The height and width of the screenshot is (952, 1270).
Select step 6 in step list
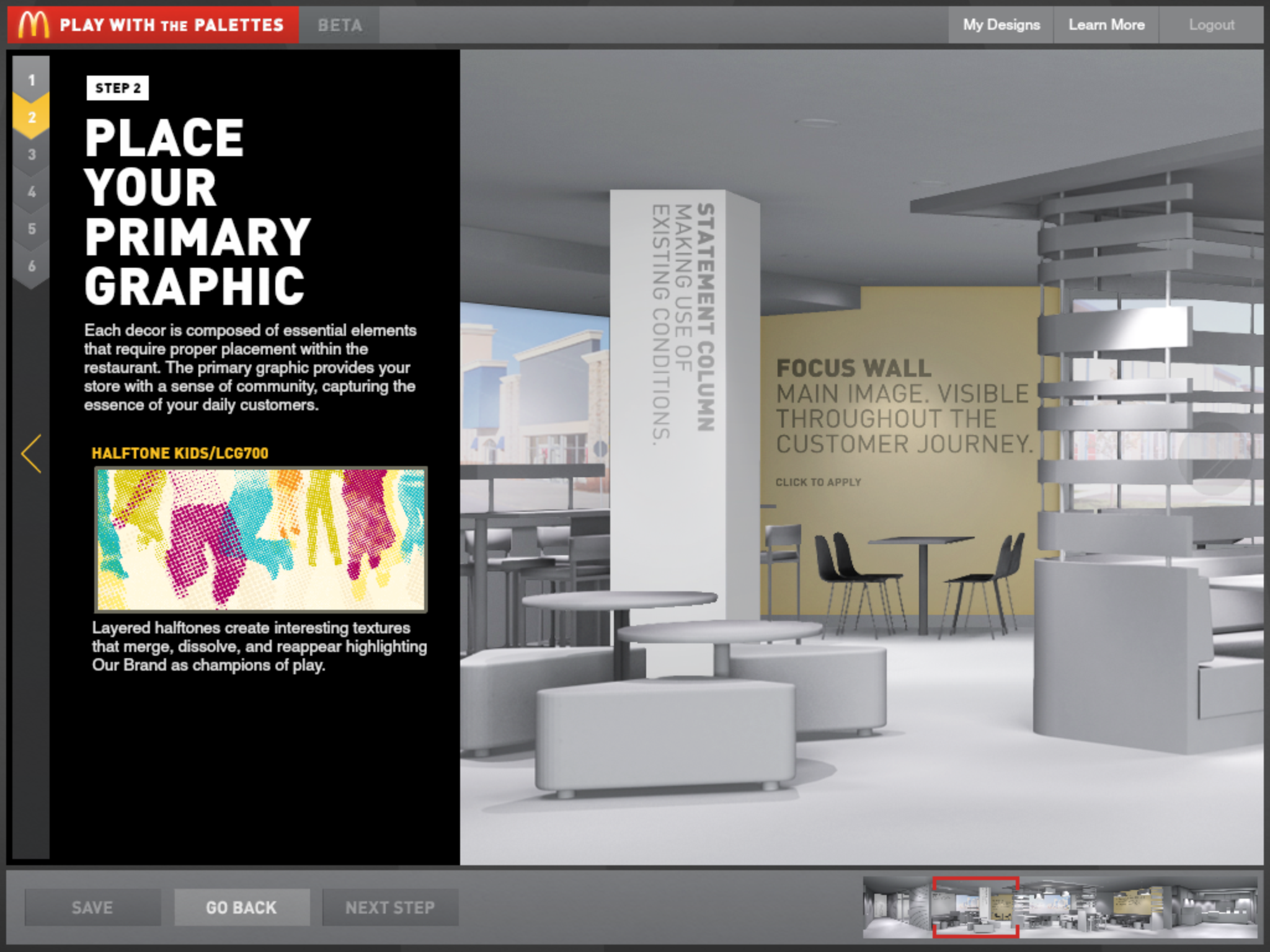32,266
